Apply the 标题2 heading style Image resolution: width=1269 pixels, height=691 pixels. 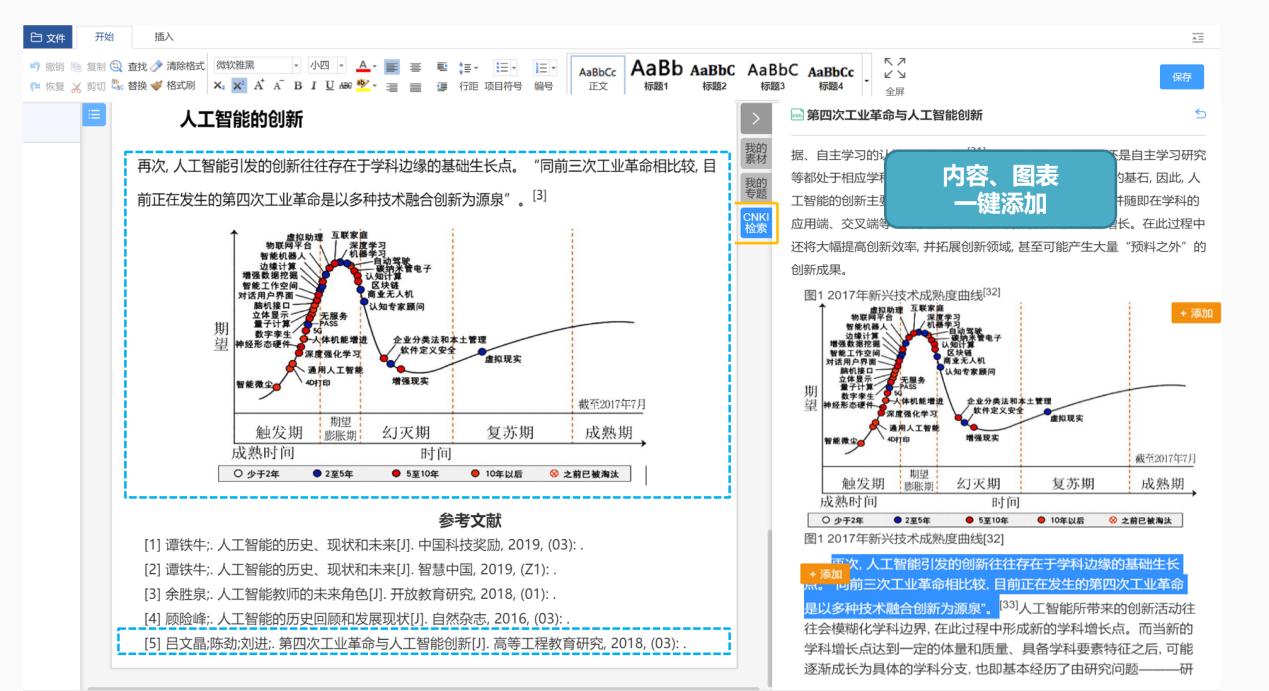point(714,75)
